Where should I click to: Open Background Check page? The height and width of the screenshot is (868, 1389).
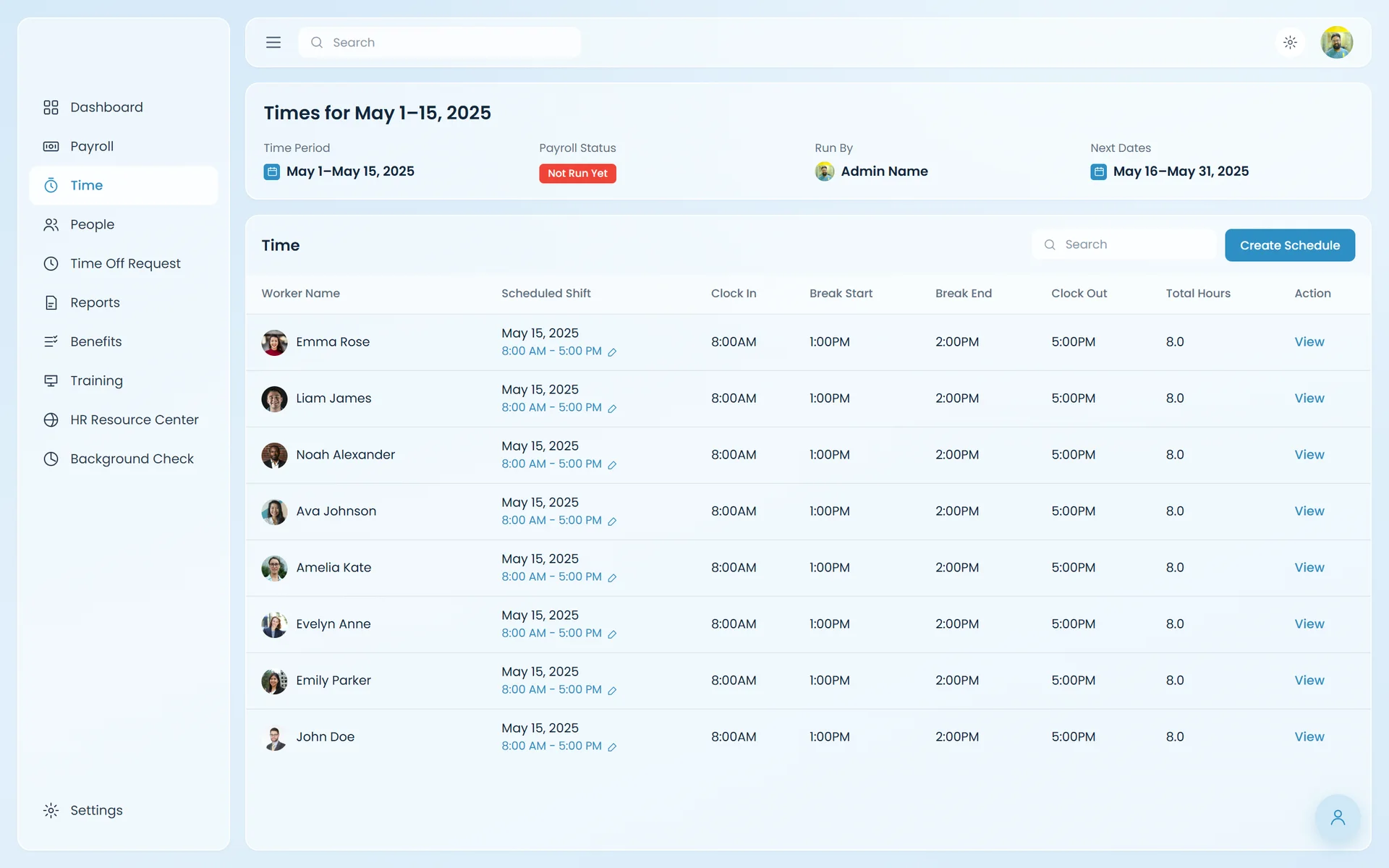coord(123,459)
